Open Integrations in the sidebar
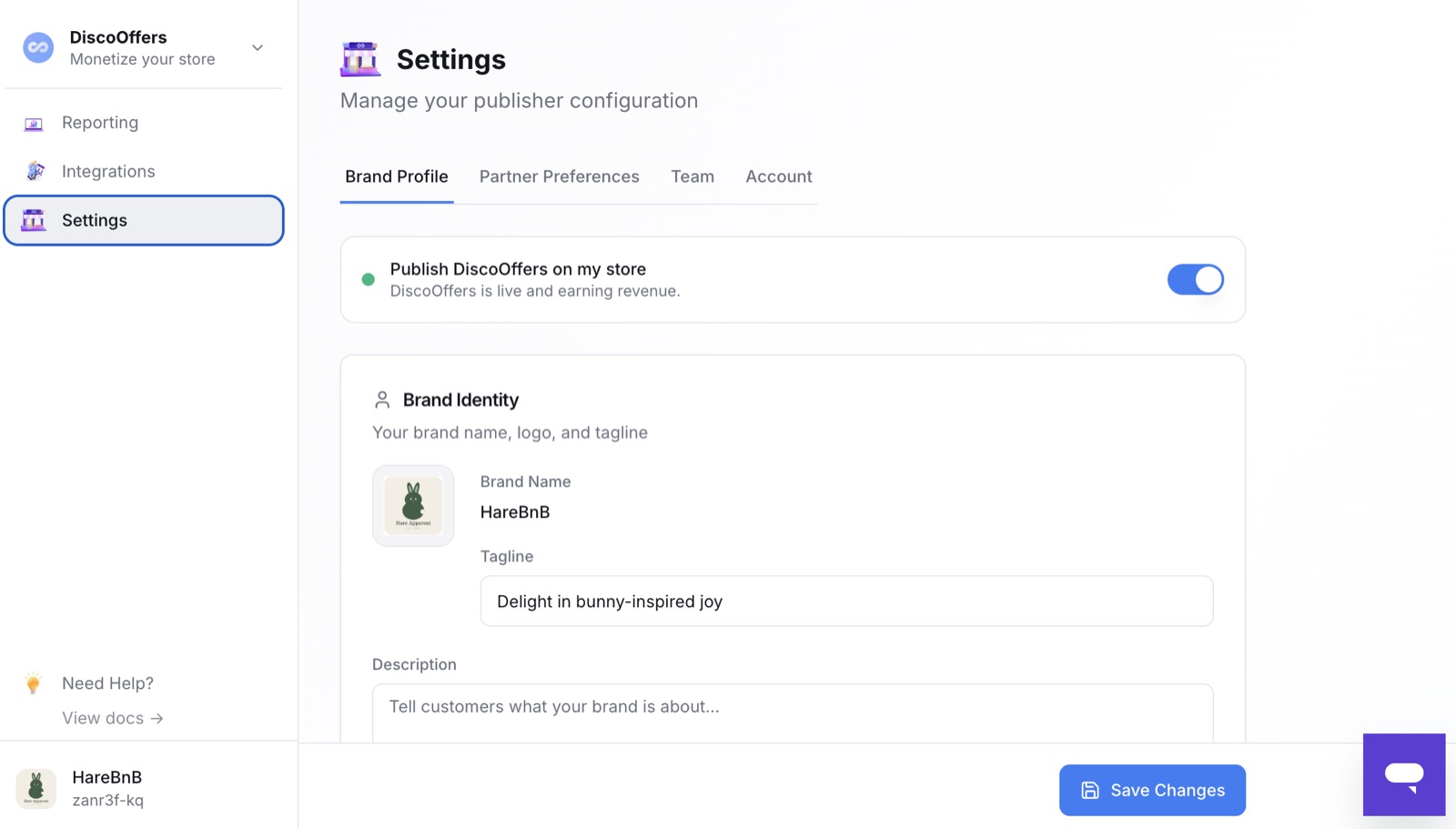Image resolution: width=1456 pixels, height=829 pixels. tap(144, 171)
